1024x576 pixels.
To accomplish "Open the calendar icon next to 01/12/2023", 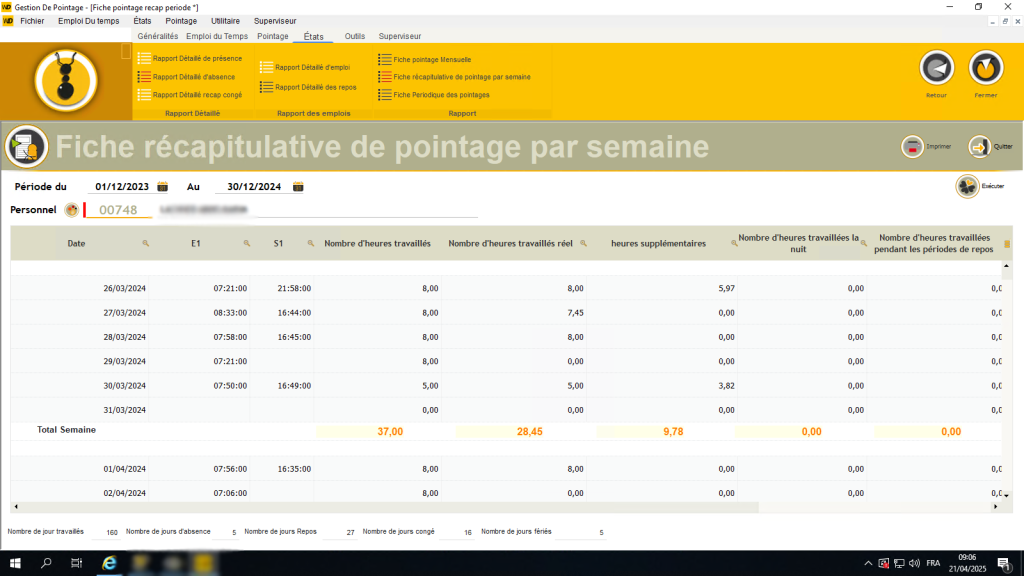I will tap(162, 186).
